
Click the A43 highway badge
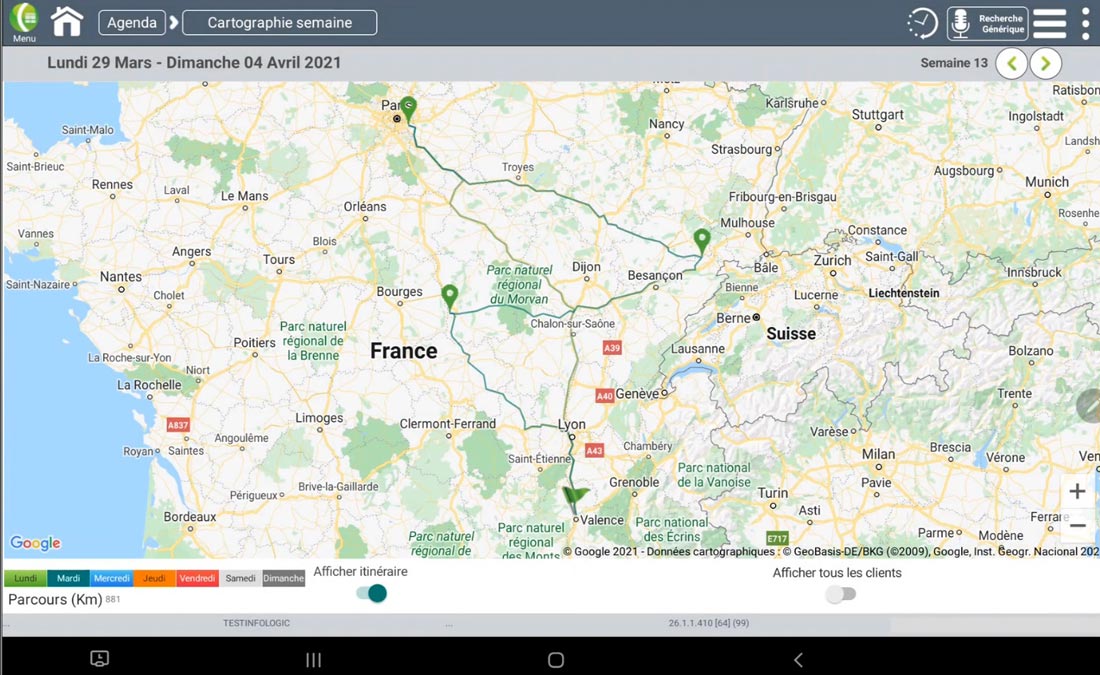594,450
